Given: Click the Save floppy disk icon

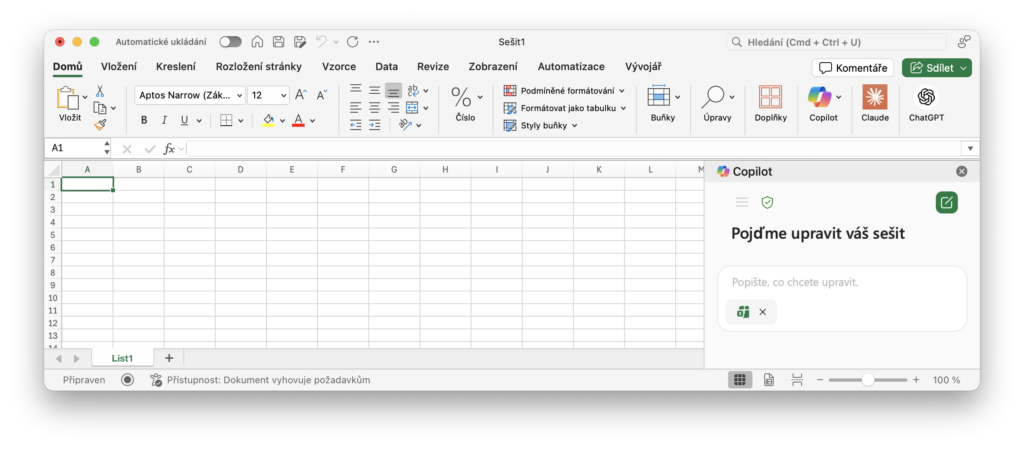Looking at the screenshot, I should [x=278, y=42].
